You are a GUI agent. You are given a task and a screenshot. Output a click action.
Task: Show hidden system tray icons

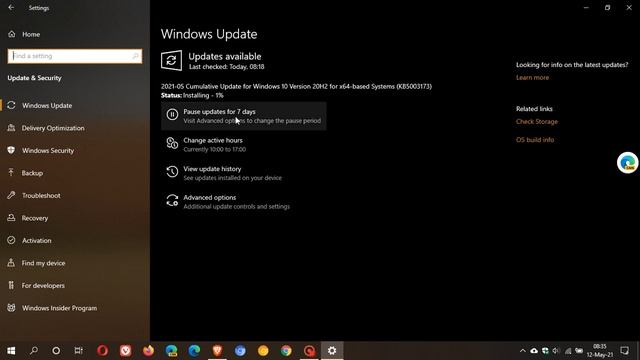pyautogui.click(x=522, y=350)
